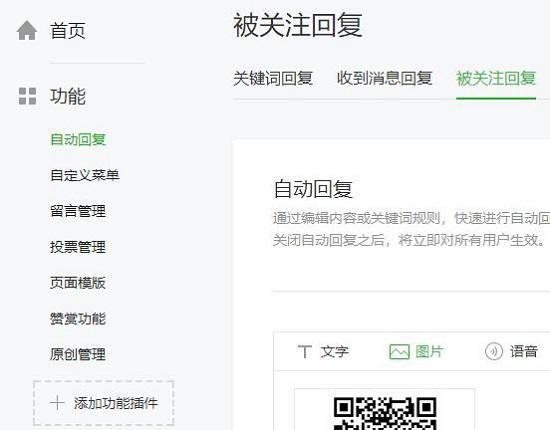
Task: Open 赞赏功能 in the sidebar
Action: pos(78,318)
